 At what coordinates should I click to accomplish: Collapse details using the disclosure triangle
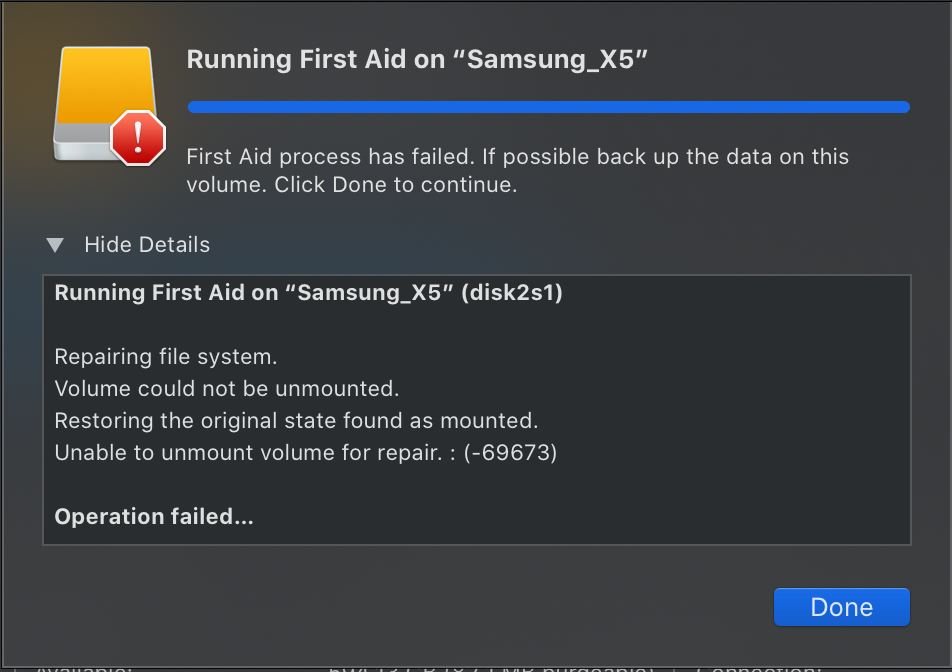tap(55, 245)
